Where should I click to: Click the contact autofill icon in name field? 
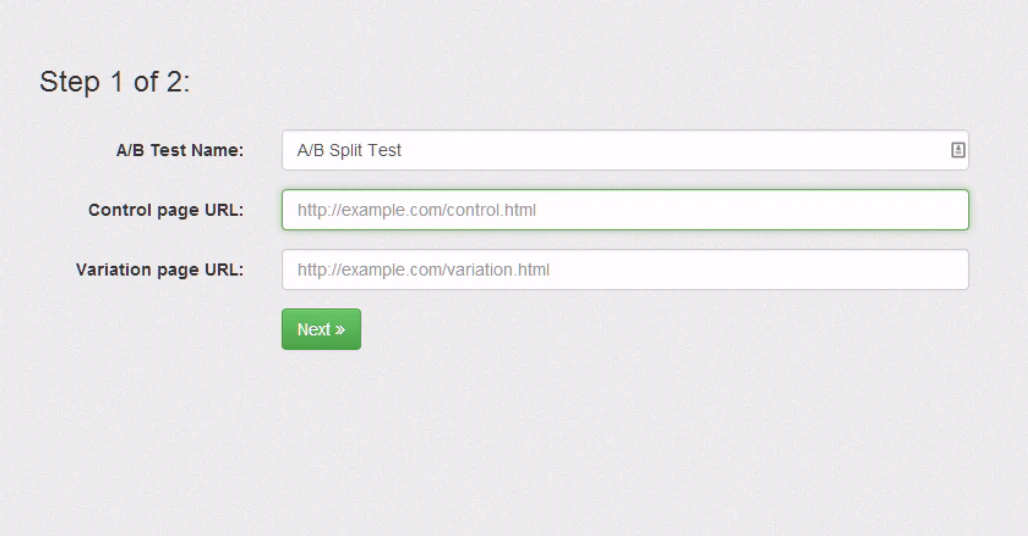click(x=957, y=150)
